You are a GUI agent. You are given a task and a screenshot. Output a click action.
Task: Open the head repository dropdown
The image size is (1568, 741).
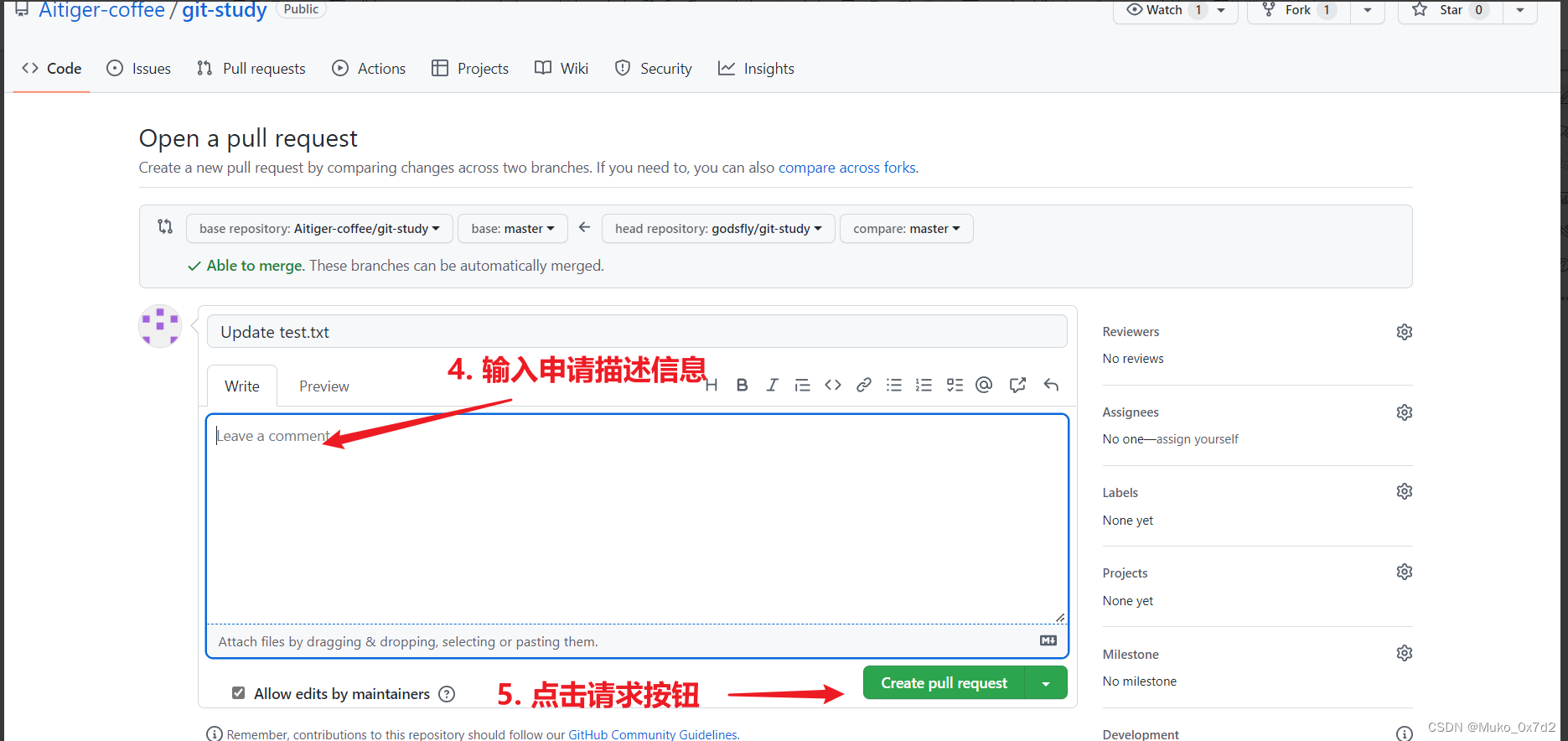(x=718, y=229)
